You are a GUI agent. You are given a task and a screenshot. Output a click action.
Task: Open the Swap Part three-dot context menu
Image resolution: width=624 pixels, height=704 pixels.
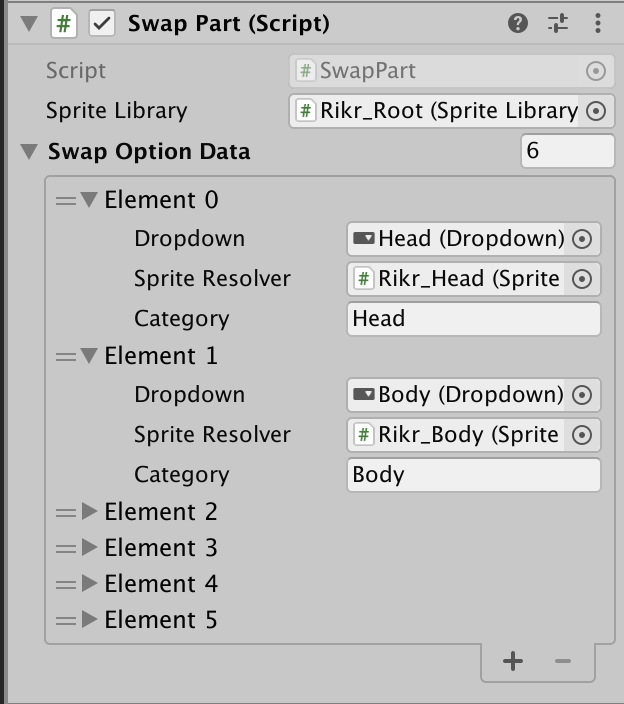598,23
